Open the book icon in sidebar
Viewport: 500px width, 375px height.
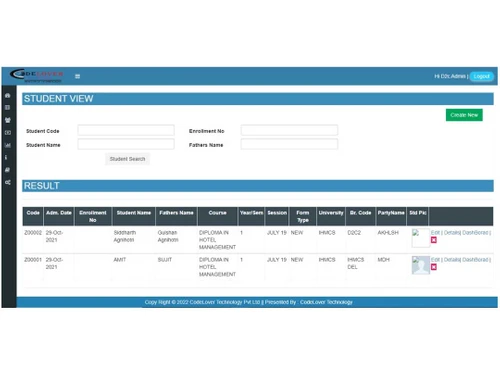8,170
